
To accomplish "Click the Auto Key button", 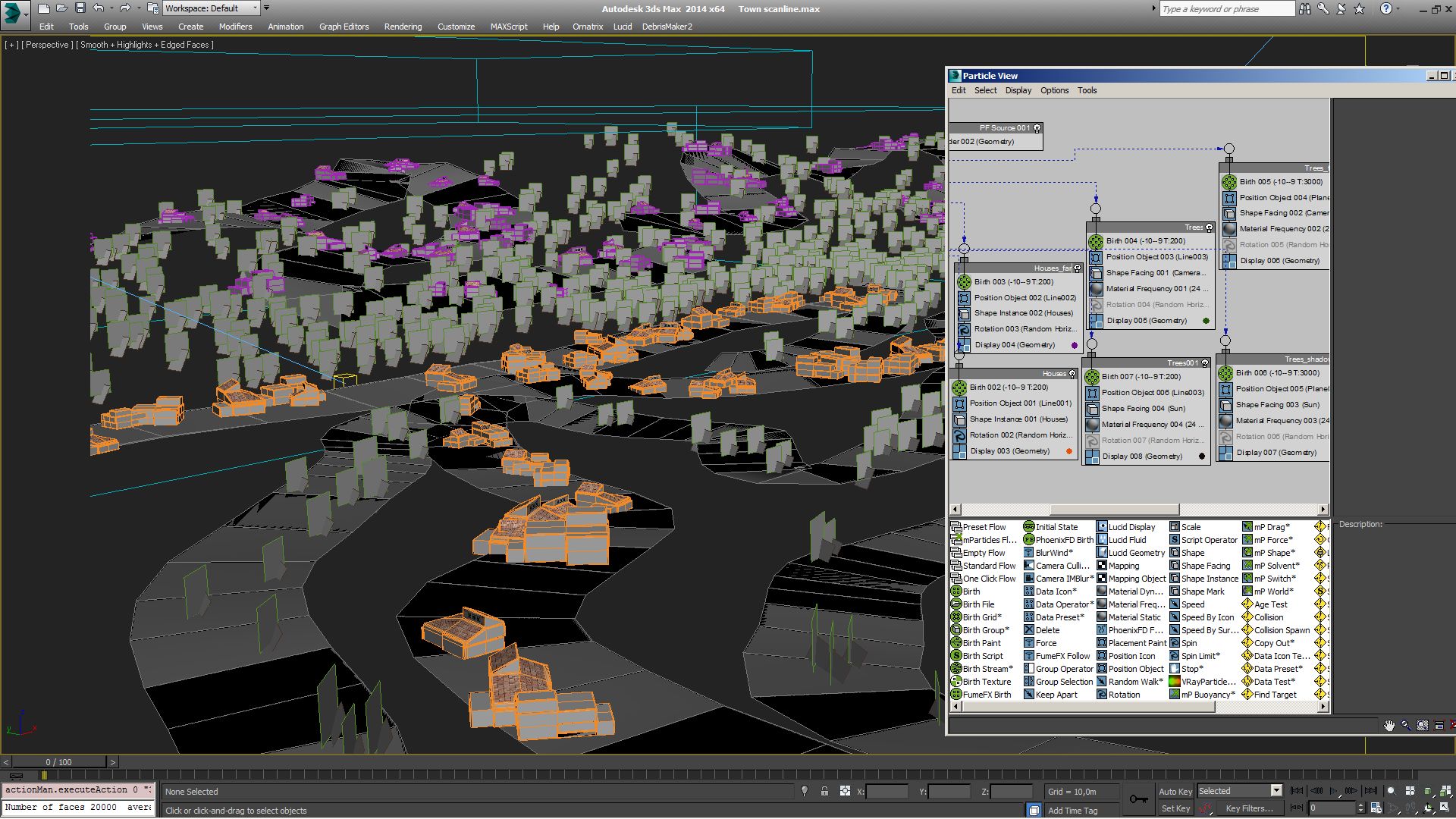I will click(x=1175, y=792).
